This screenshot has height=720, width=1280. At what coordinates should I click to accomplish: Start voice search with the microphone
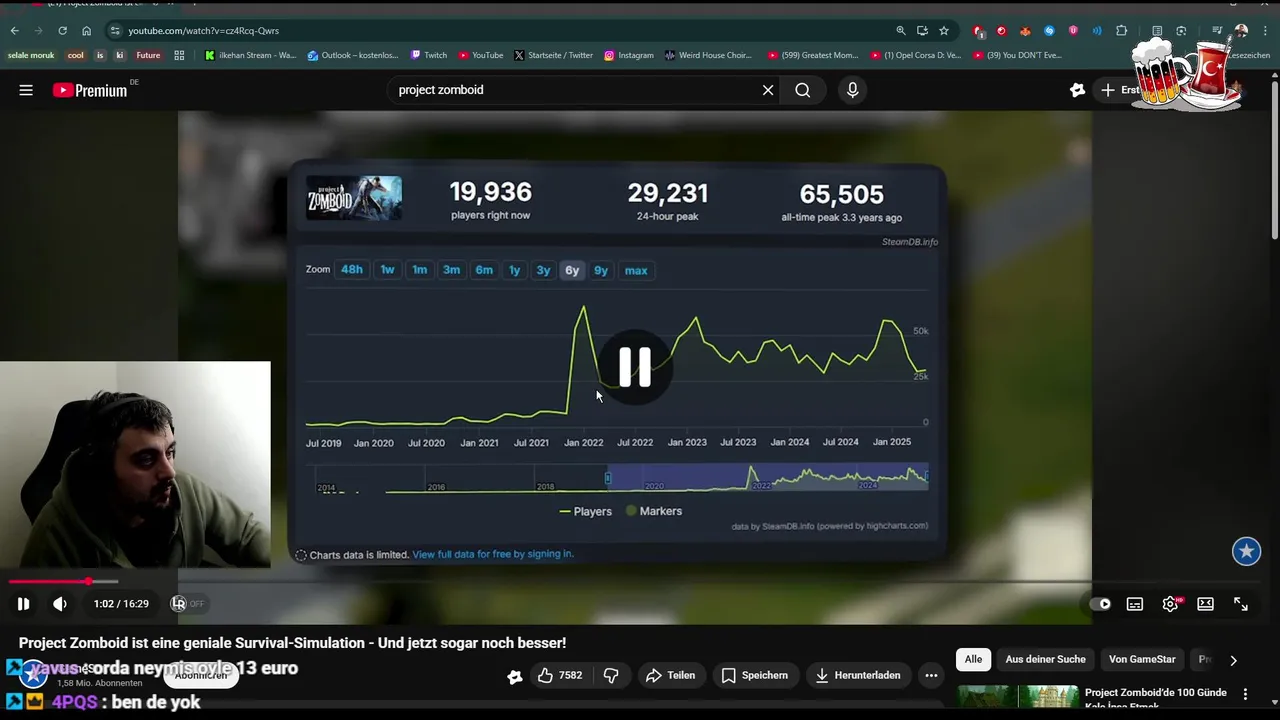pyautogui.click(x=852, y=90)
